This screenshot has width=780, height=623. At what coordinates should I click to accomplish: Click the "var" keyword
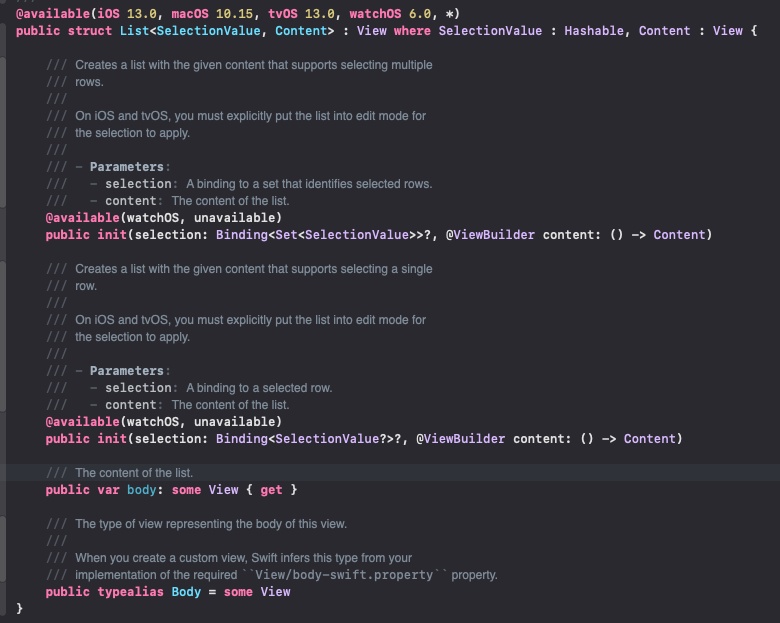pos(108,490)
